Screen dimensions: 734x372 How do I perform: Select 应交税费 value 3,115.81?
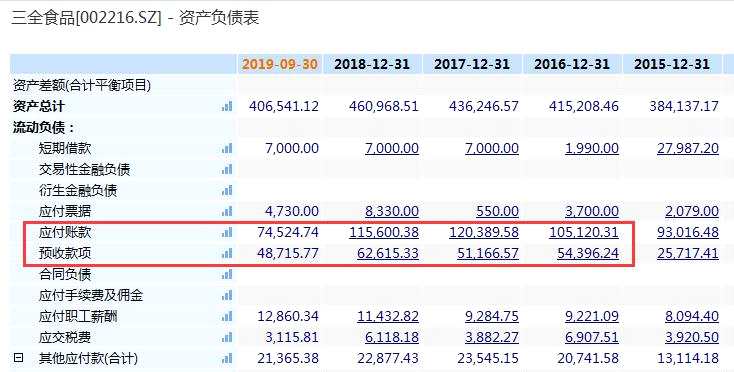coord(292,338)
